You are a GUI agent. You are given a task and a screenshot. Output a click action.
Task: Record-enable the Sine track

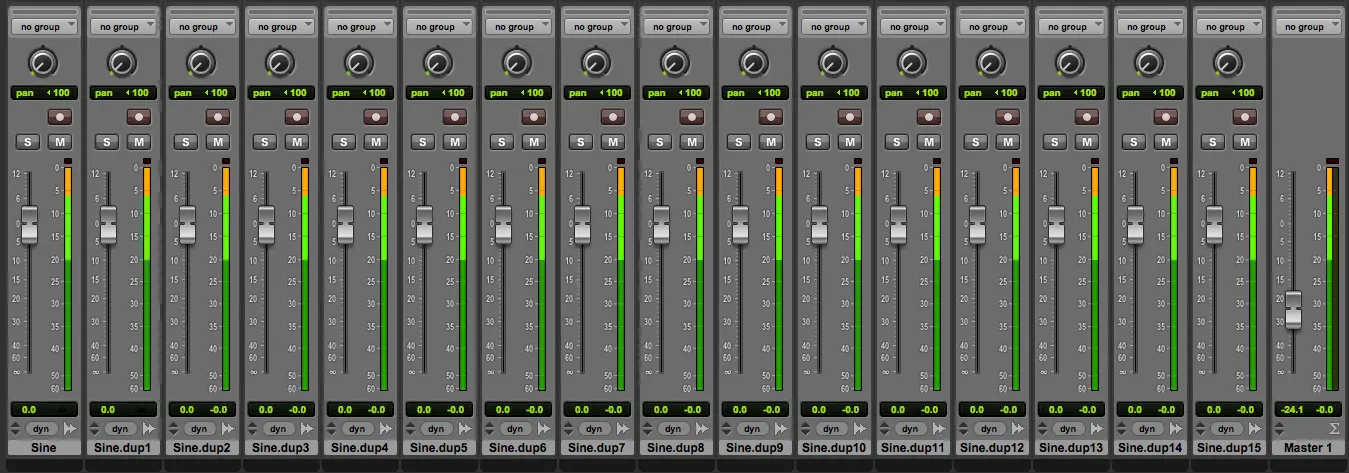pos(60,117)
